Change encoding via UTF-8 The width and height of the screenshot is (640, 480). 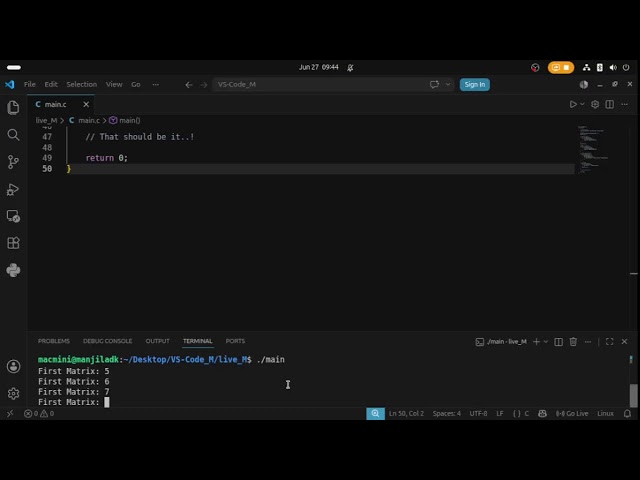(x=478, y=413)
